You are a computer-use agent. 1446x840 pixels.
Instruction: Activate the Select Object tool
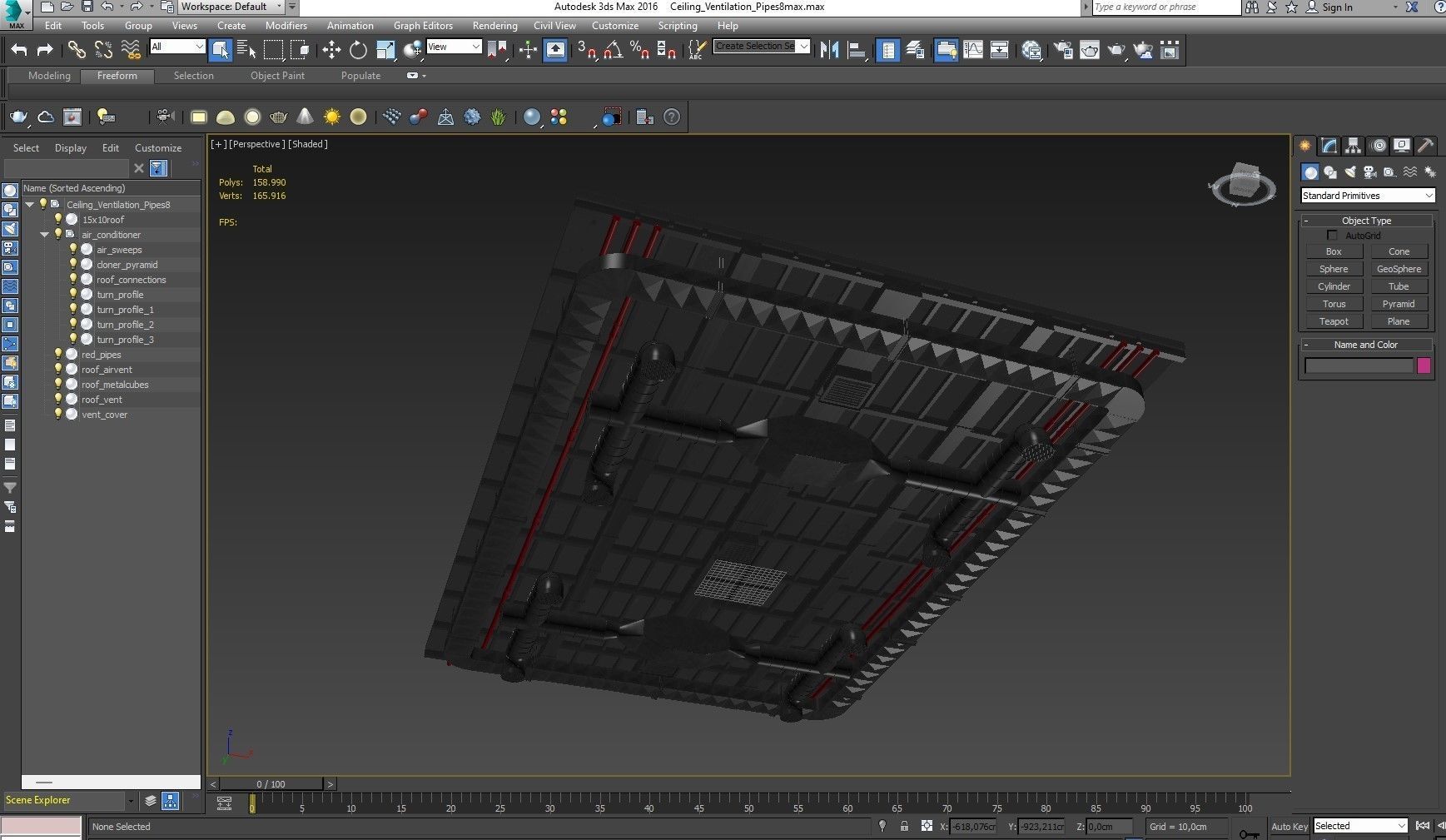tap(220, 50)
